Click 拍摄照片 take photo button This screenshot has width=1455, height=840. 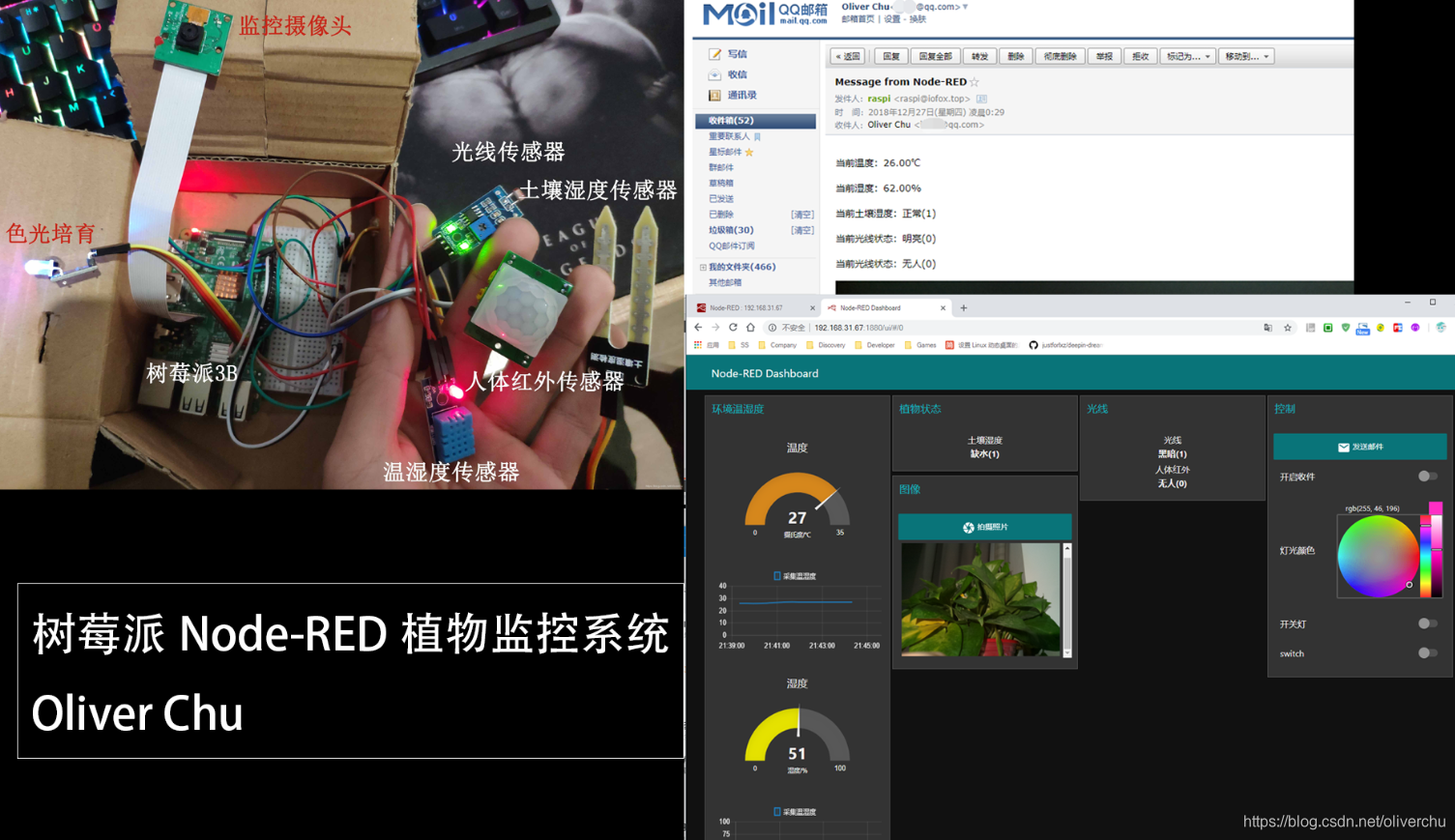point(984,527)
